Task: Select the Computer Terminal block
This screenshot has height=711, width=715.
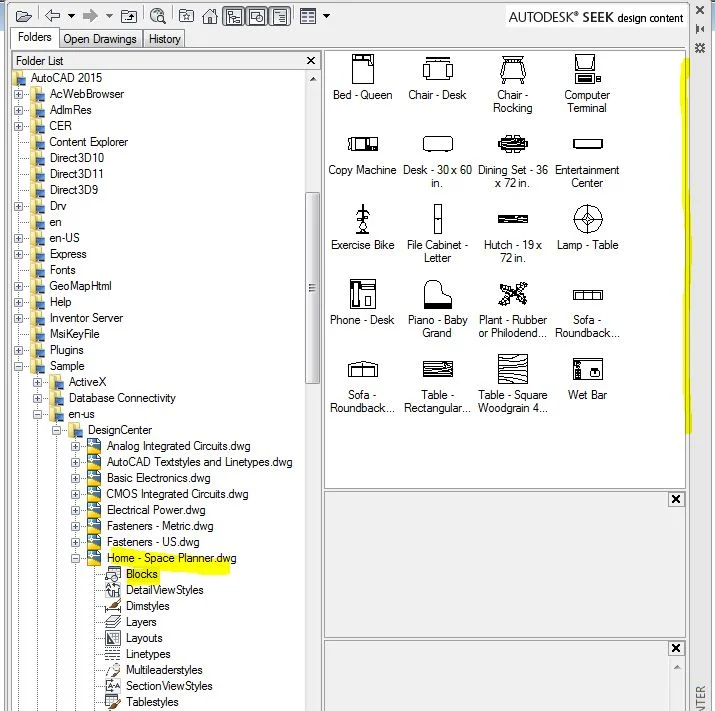Action: [587, 84]
